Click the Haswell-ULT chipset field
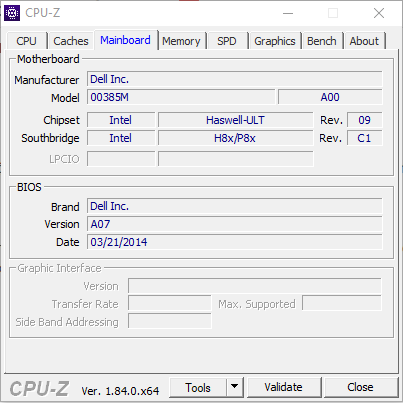The width and height of the screenshot is (403, 403). (235, 120)
